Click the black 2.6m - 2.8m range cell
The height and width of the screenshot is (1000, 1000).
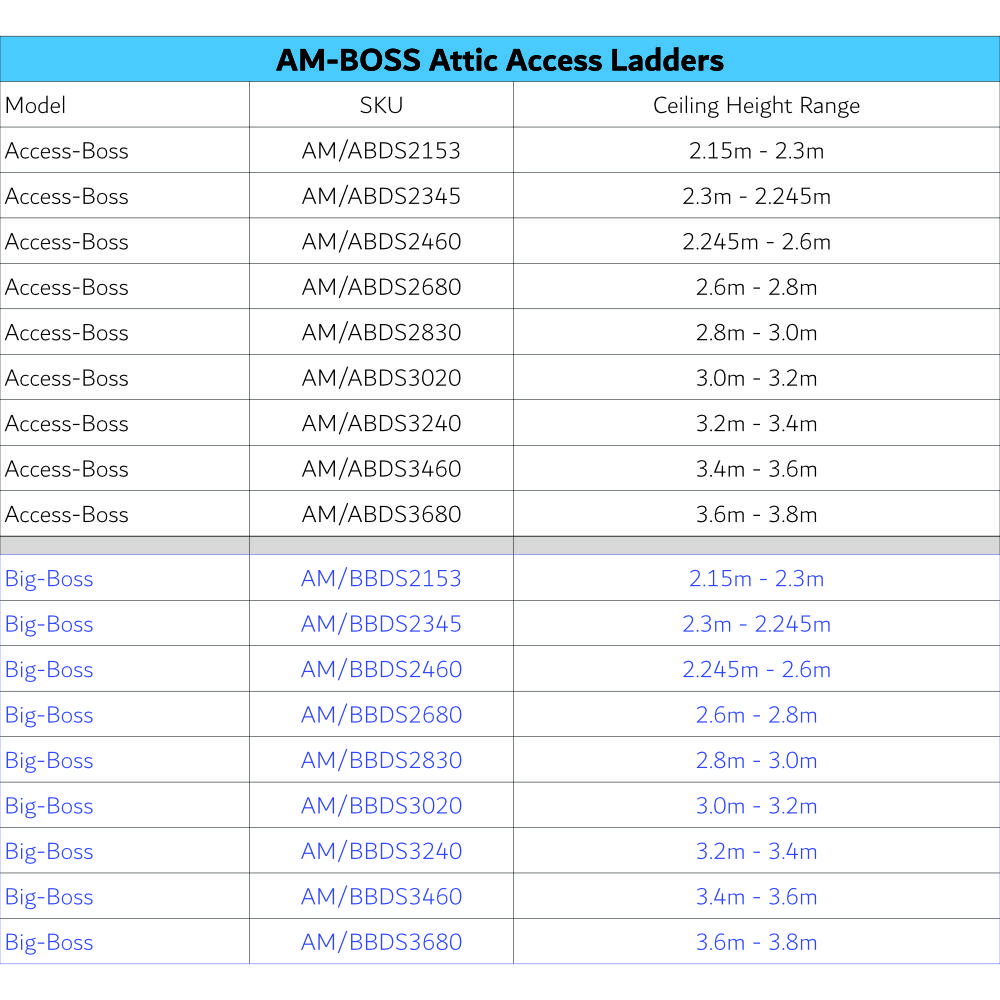756,287
